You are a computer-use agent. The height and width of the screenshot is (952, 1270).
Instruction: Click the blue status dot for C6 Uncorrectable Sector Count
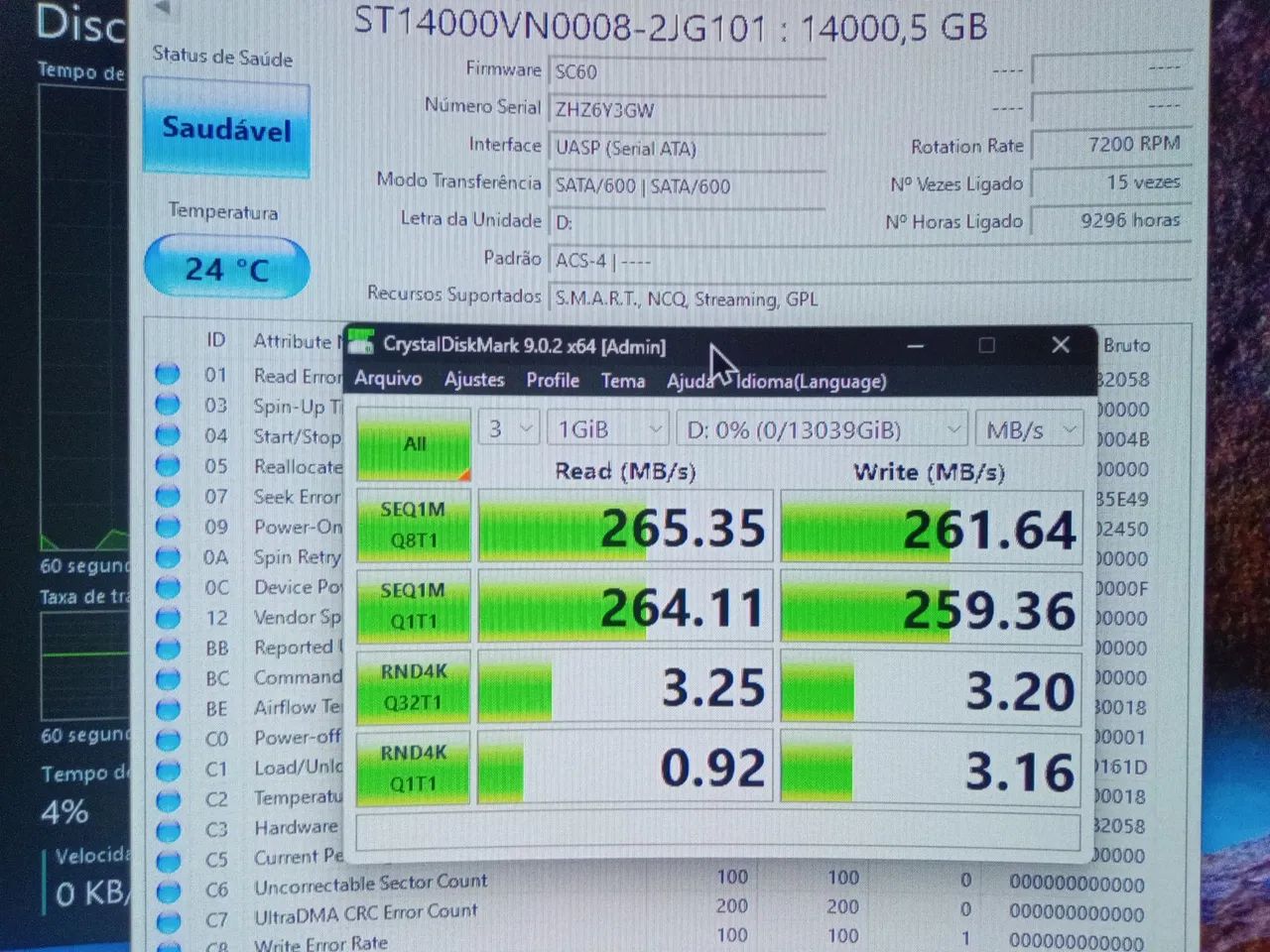coord(169,891)
